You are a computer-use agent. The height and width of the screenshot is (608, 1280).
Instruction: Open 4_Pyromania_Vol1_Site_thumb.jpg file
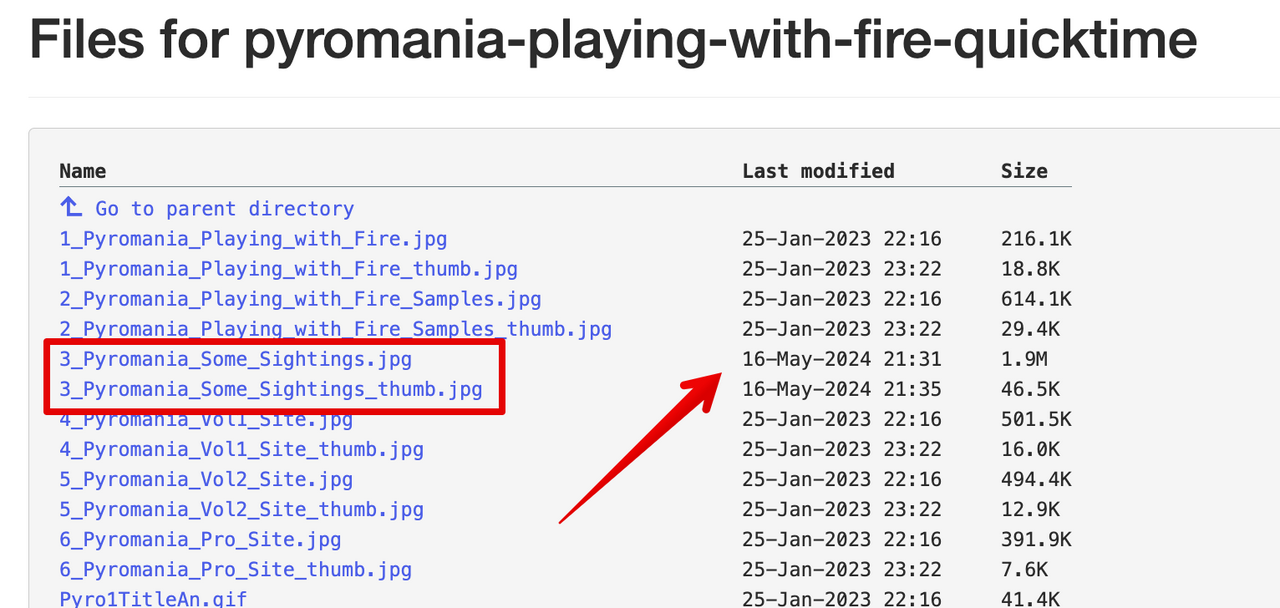click(x=241, y=450)
